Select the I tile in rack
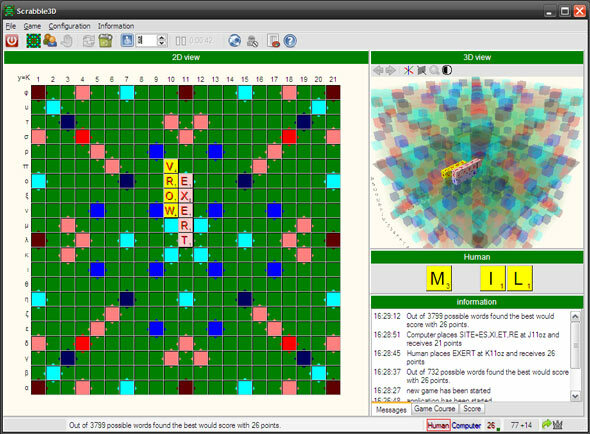This screenshot has height=434, width=590. click(x=493, y=279)
